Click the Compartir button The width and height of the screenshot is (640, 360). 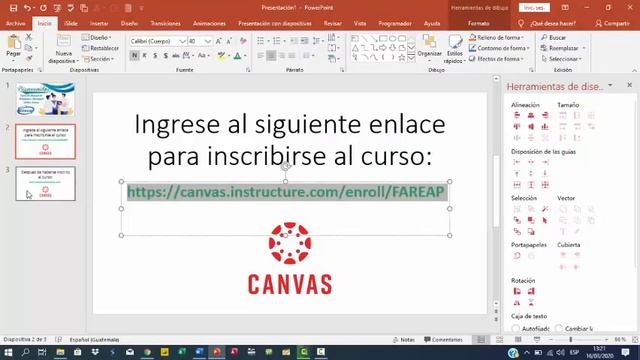(612, 23)
